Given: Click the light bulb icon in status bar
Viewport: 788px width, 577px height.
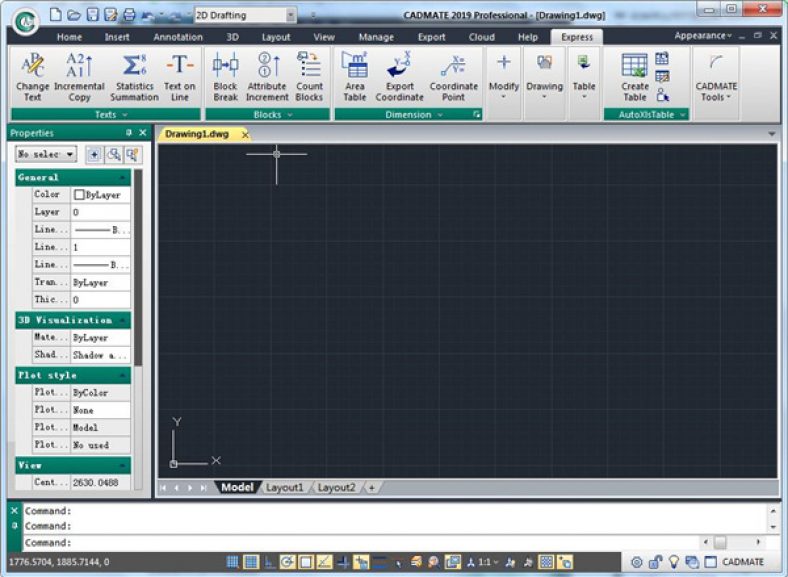Looking at the screenshot, I should point(673,562).
